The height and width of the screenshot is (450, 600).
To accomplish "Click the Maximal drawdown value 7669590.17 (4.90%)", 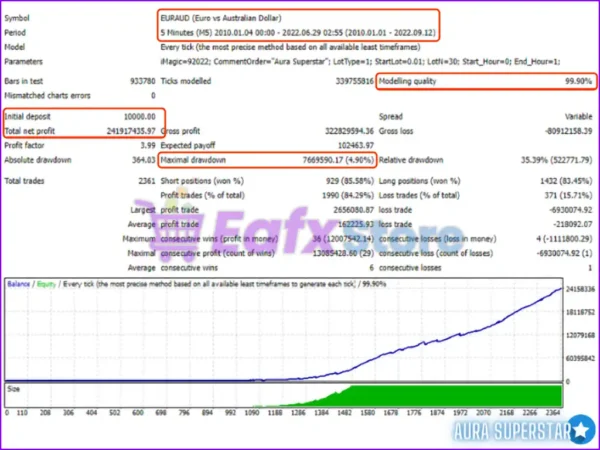I will click(x=338, y=160).
